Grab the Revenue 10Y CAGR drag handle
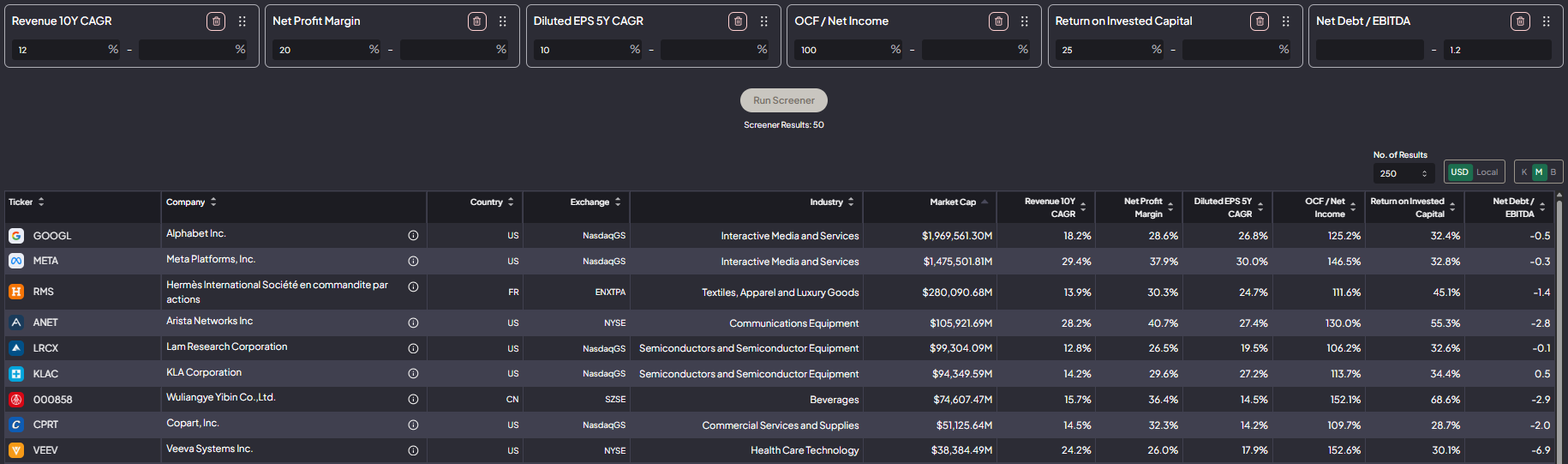 click(x=242, y=21)
